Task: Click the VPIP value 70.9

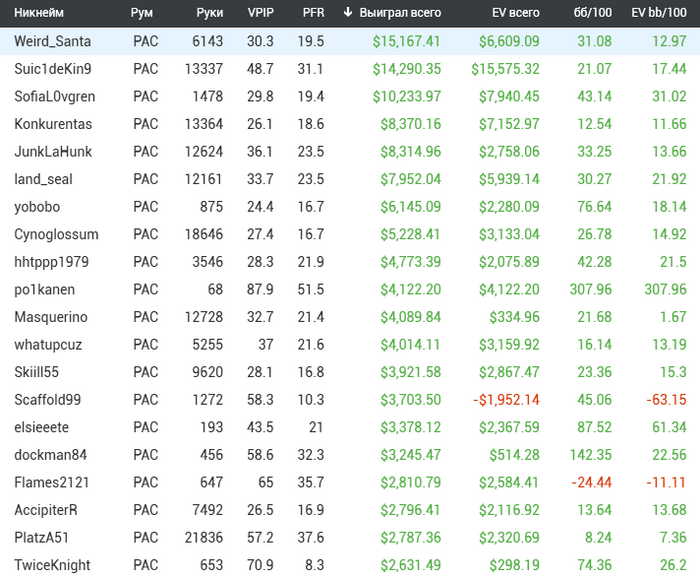Action: click(x=260, y=566)
